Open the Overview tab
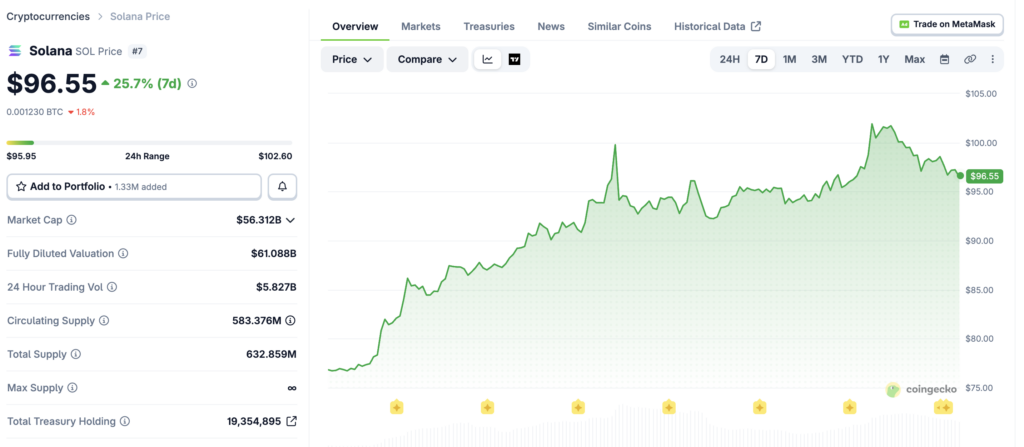 click(355, 27)
